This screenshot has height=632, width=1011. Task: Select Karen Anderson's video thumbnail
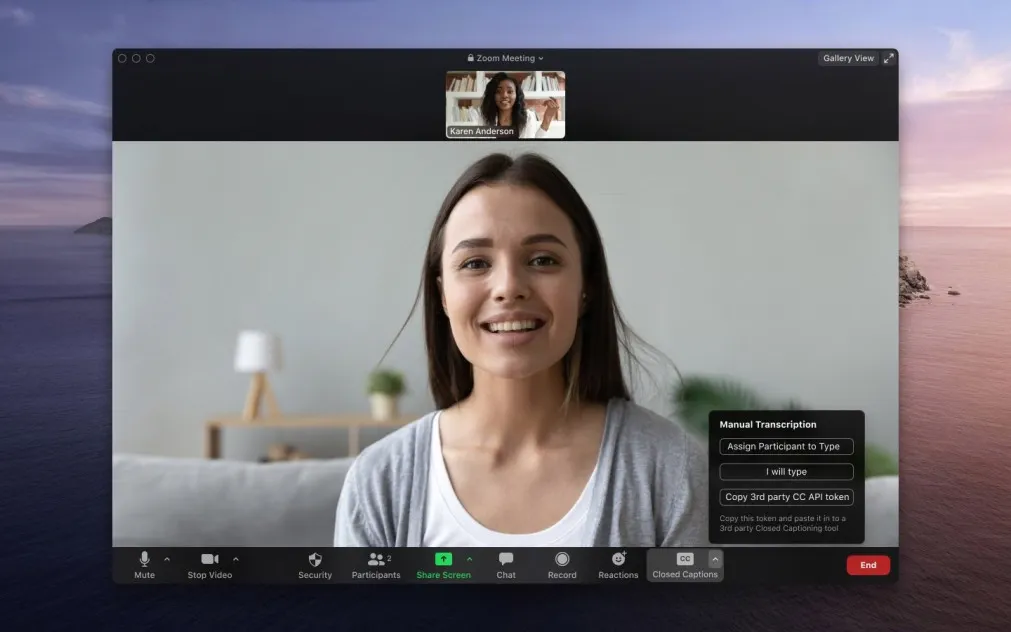point(506,104)
